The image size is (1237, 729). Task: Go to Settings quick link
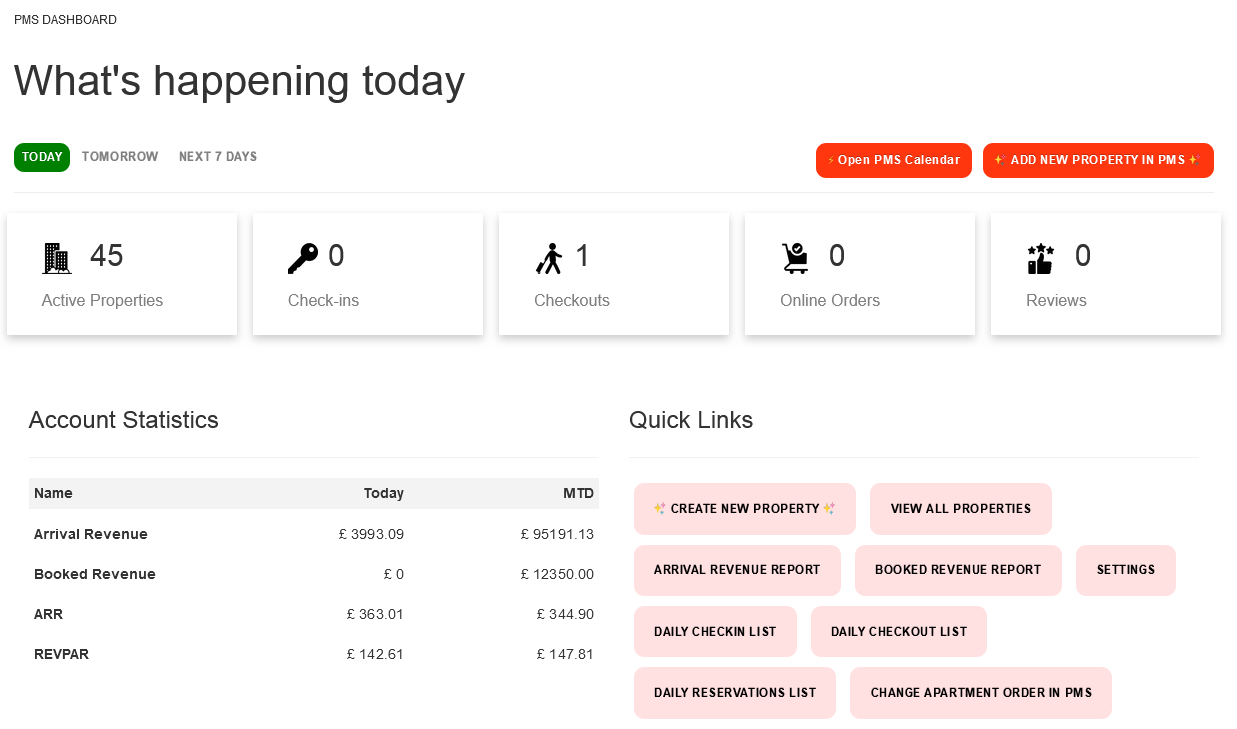coord(1126,570)
